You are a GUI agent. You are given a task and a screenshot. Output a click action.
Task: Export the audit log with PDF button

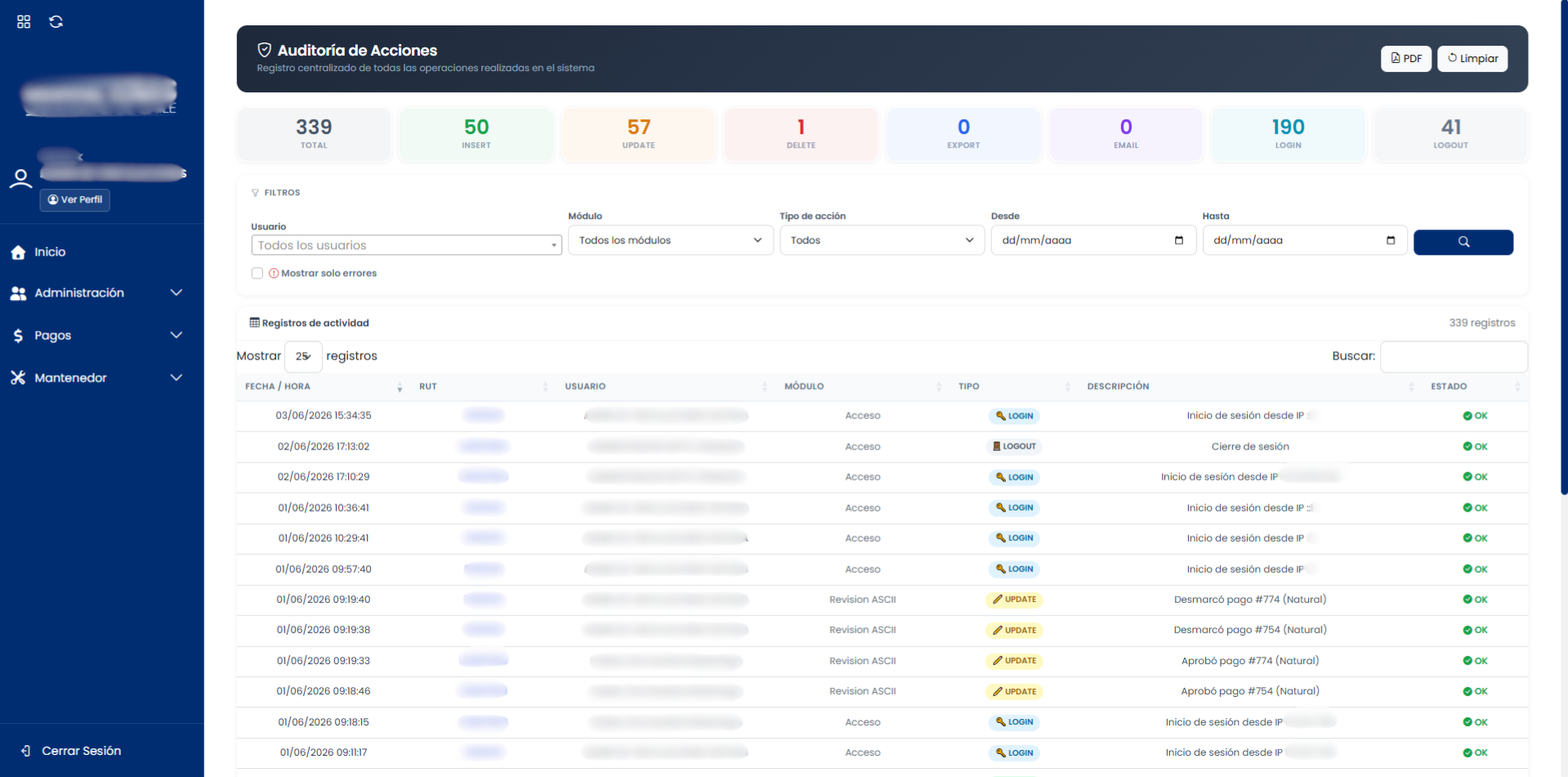pyautogui.click(x=1406, y=59)
